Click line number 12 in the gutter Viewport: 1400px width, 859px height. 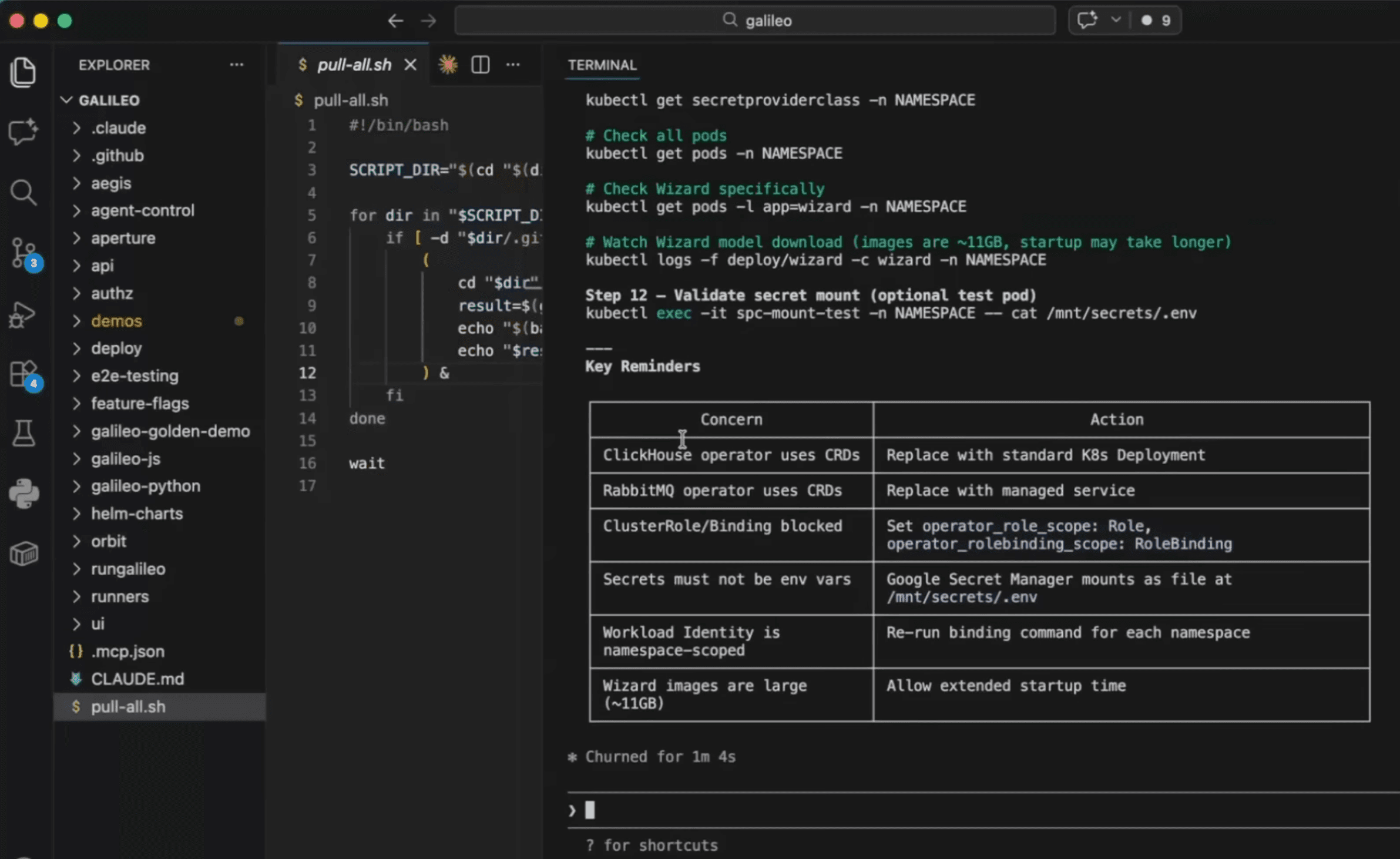coord(307,373)
